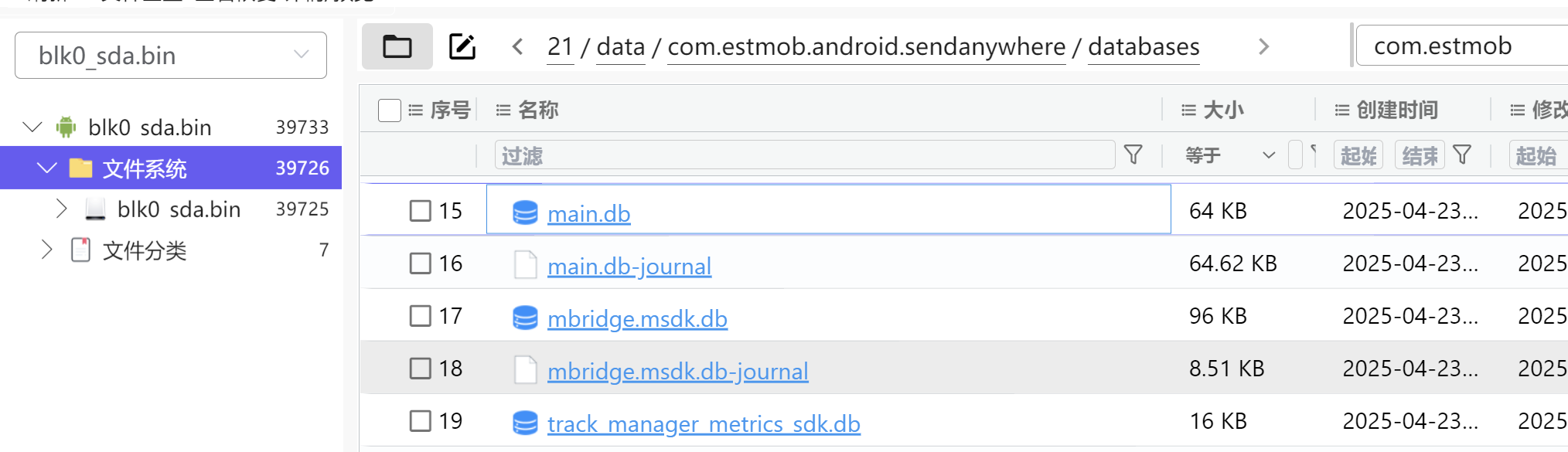This screenshot has height=452, width=1568.
Task: Go back with the left arrow icon
Action: (518, 47)
